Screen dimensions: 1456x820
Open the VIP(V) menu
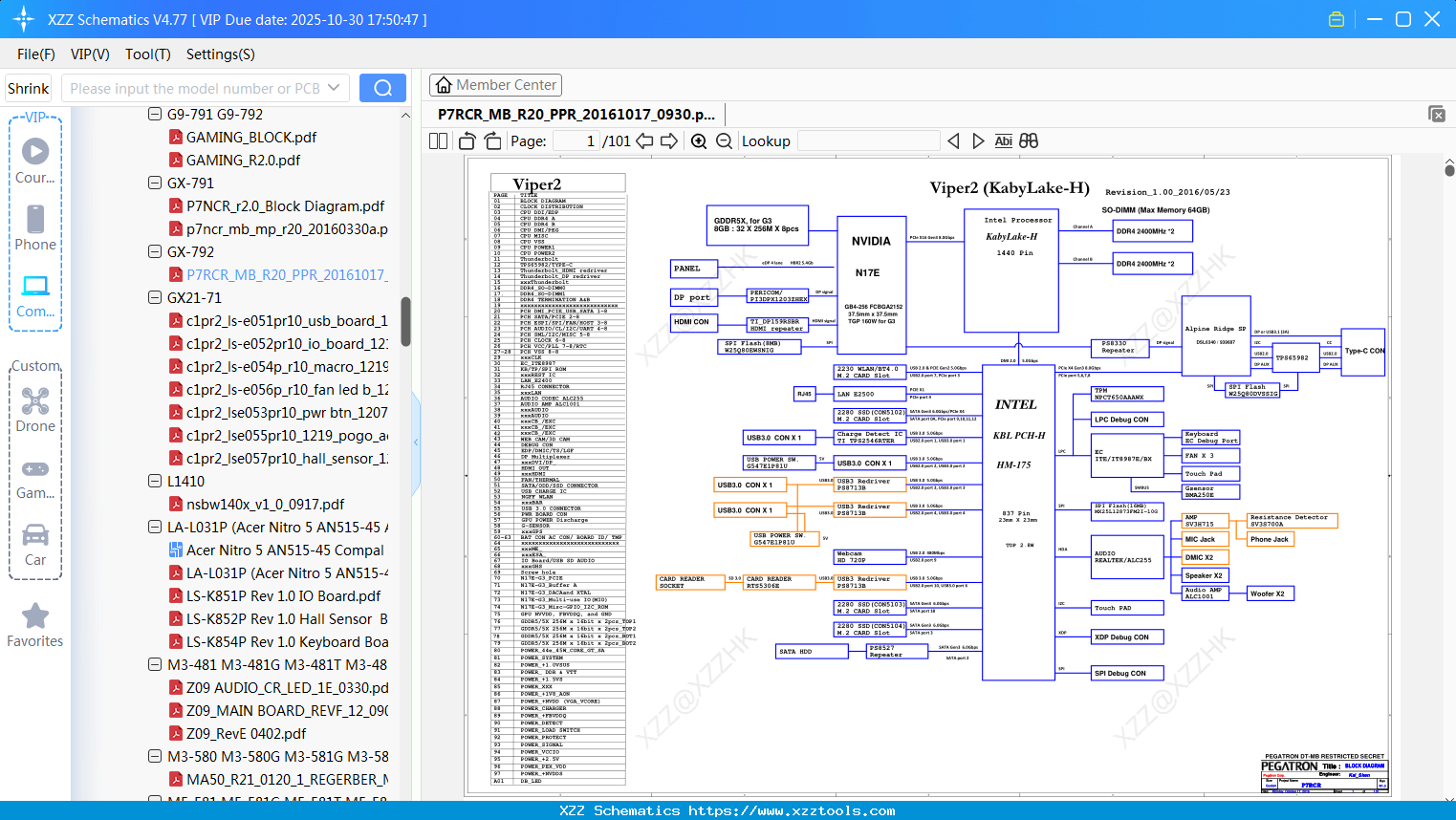tap(90, 54)
